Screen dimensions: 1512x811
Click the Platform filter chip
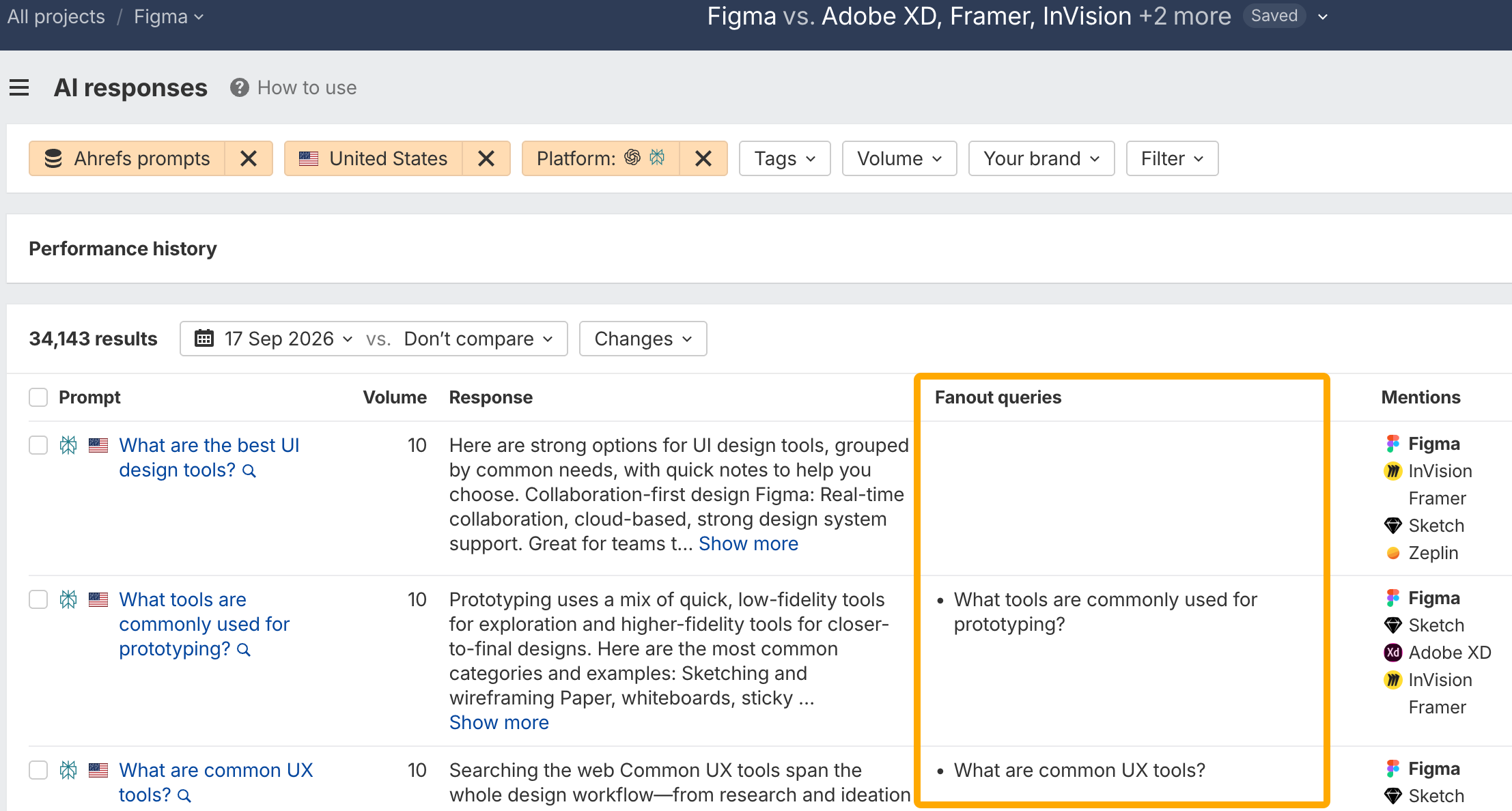tap(601, 158)
